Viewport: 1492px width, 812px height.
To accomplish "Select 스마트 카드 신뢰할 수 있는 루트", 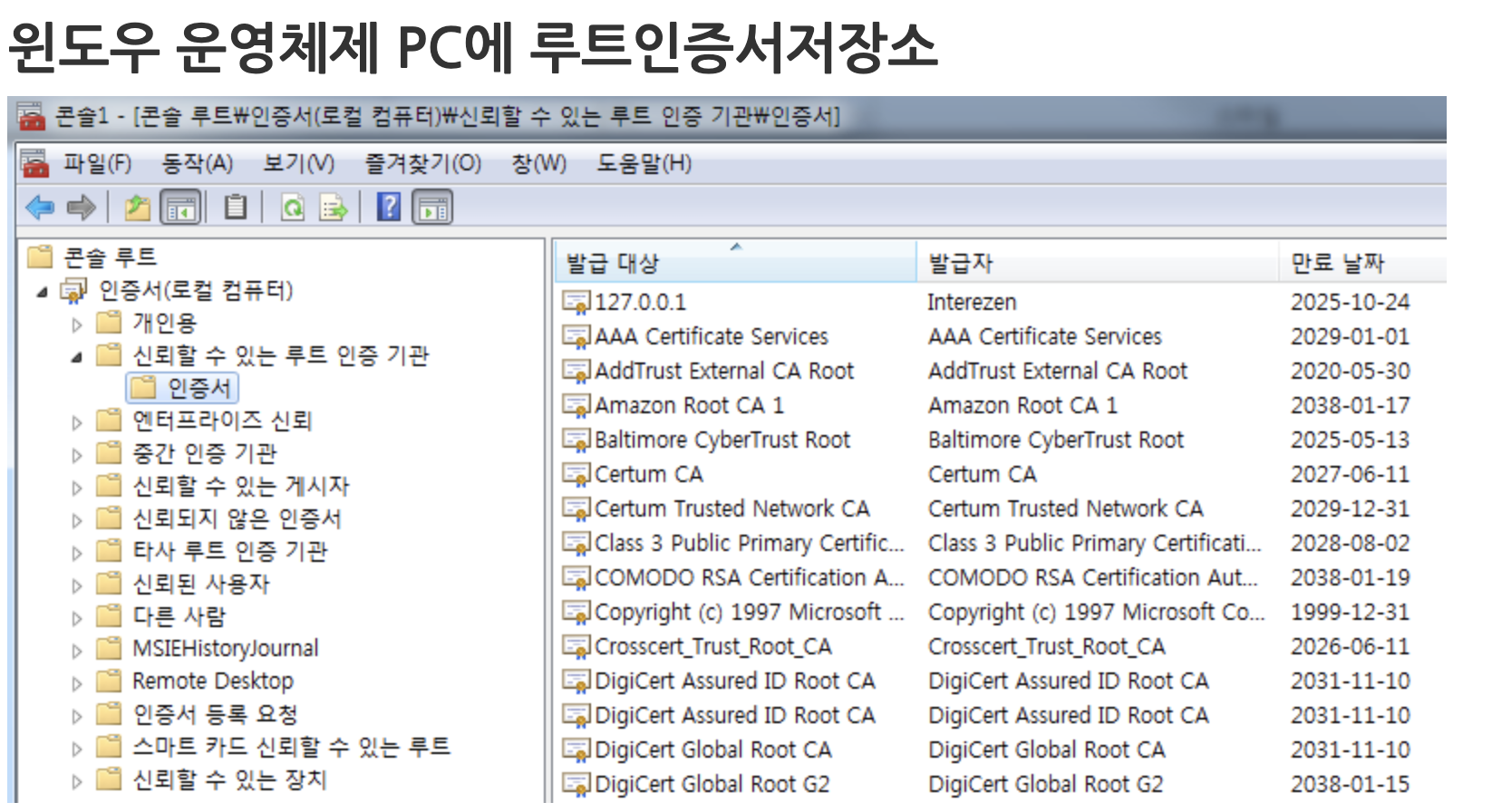I will point(291,747).
